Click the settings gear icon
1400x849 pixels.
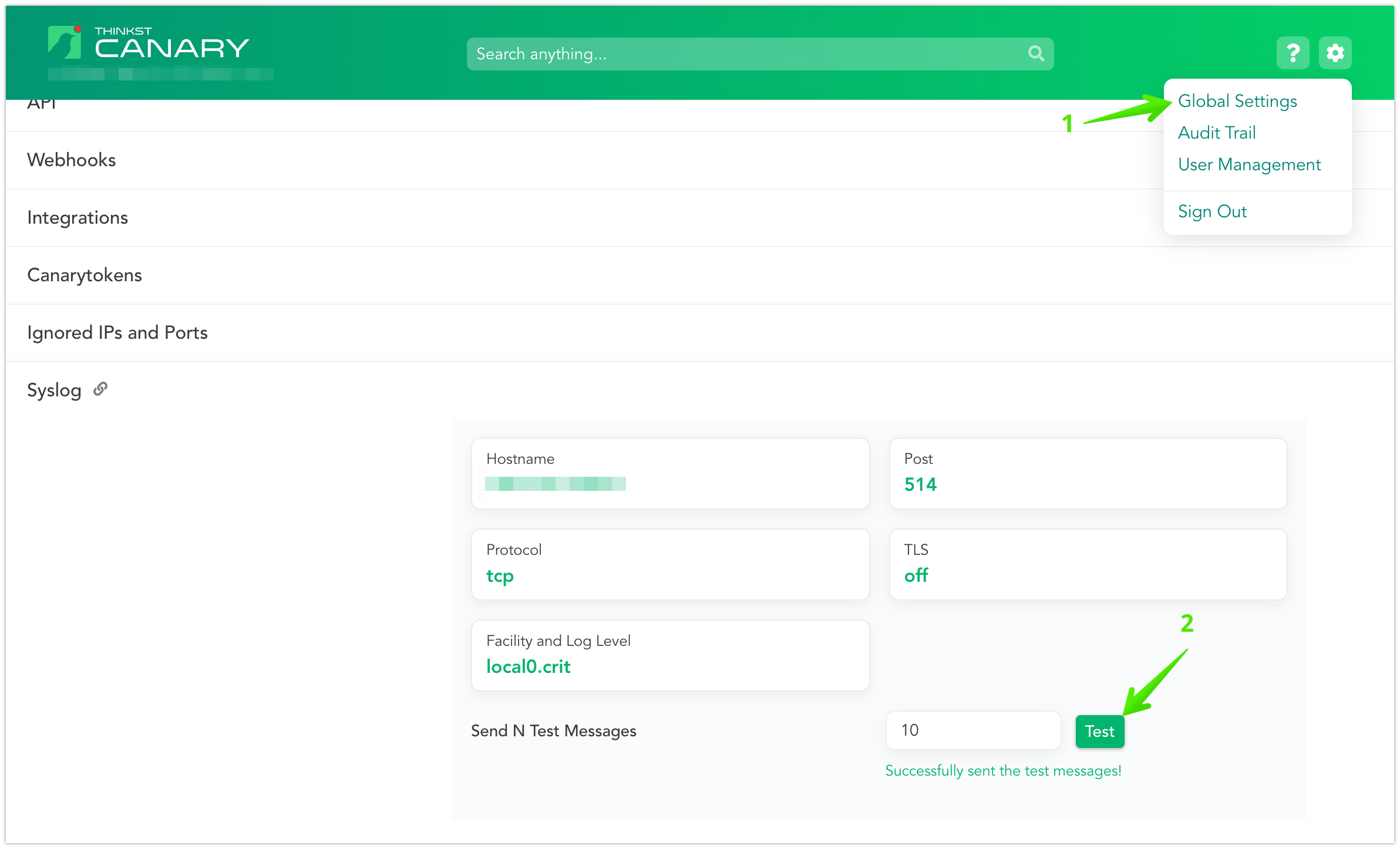(x=1335, y=53)
